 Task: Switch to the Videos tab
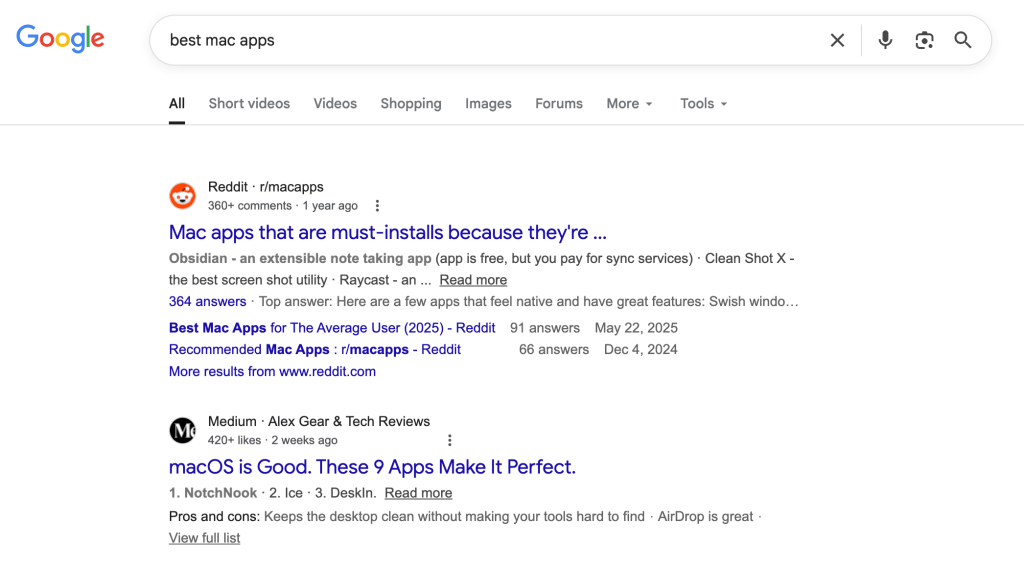coord(335,104)
